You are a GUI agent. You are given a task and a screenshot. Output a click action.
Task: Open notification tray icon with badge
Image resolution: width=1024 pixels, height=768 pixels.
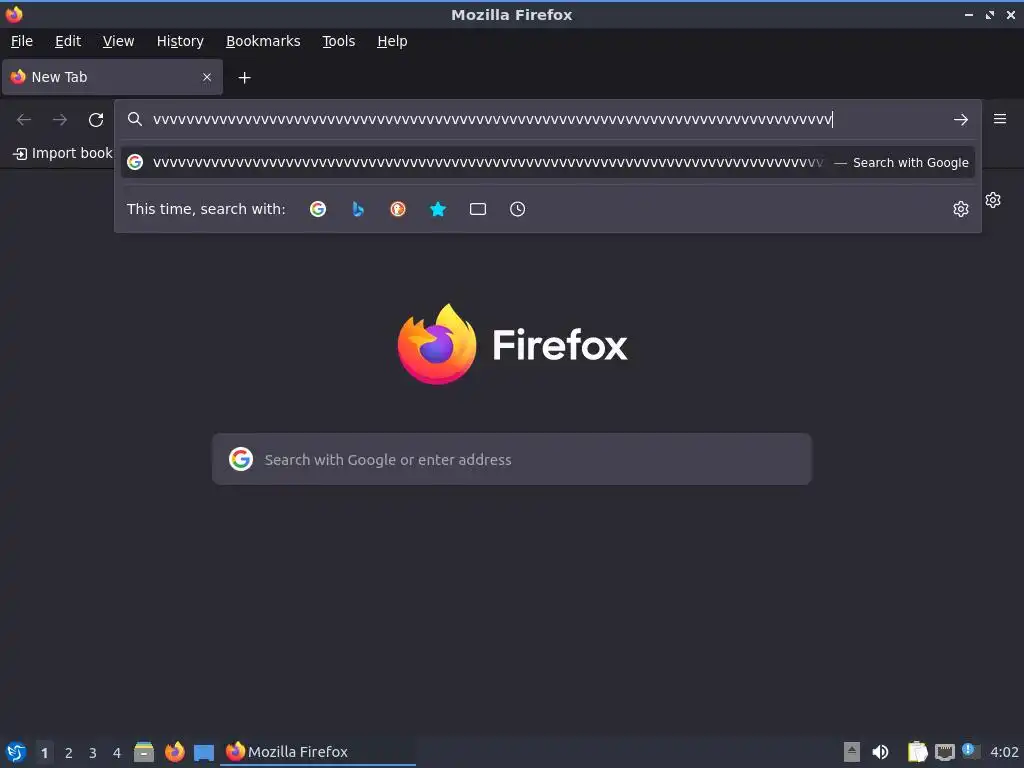pos(971,752)
